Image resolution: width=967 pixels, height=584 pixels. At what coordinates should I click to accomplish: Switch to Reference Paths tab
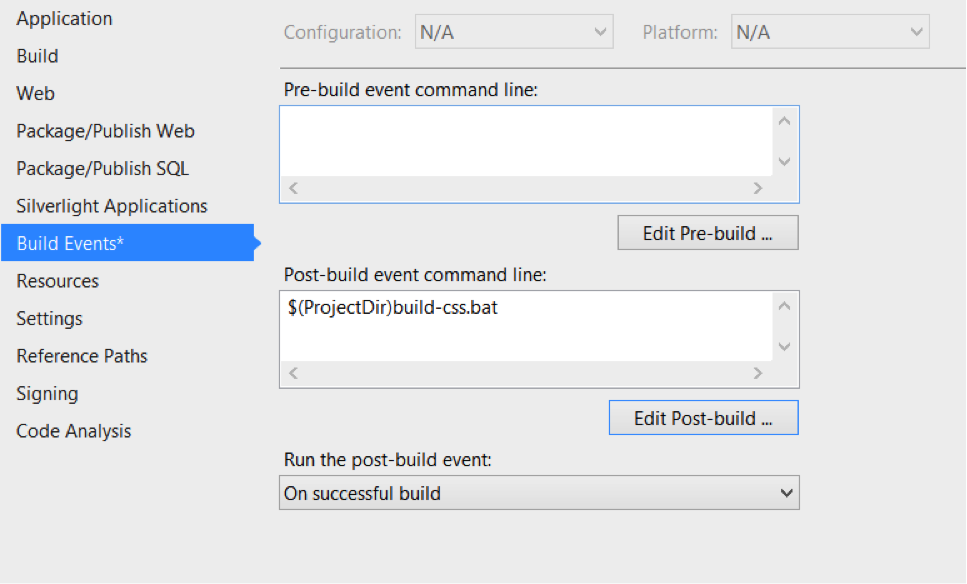pyautogui.click(x=82, y=356)
